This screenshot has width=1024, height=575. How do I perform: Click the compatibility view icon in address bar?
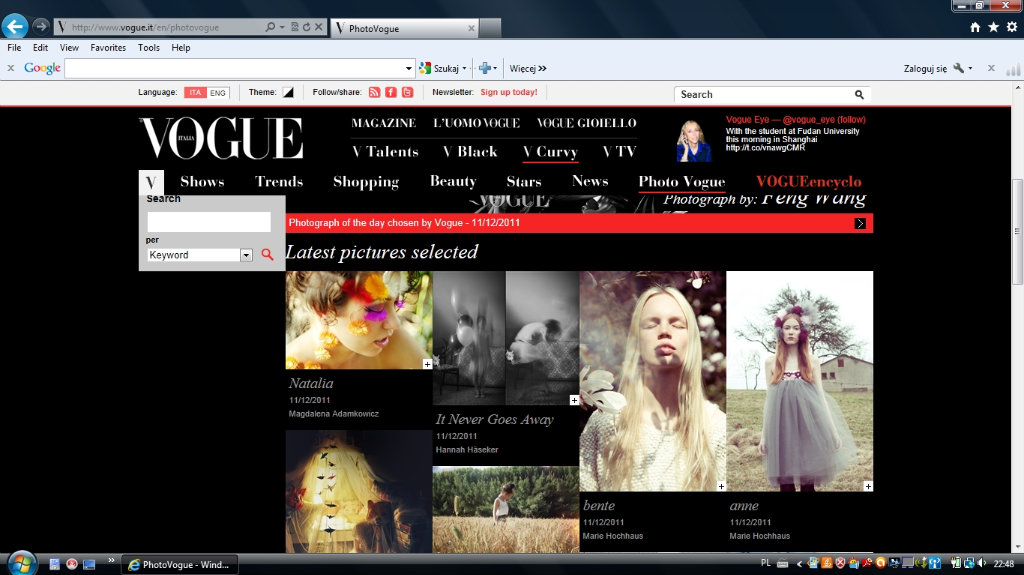[295, 27]
